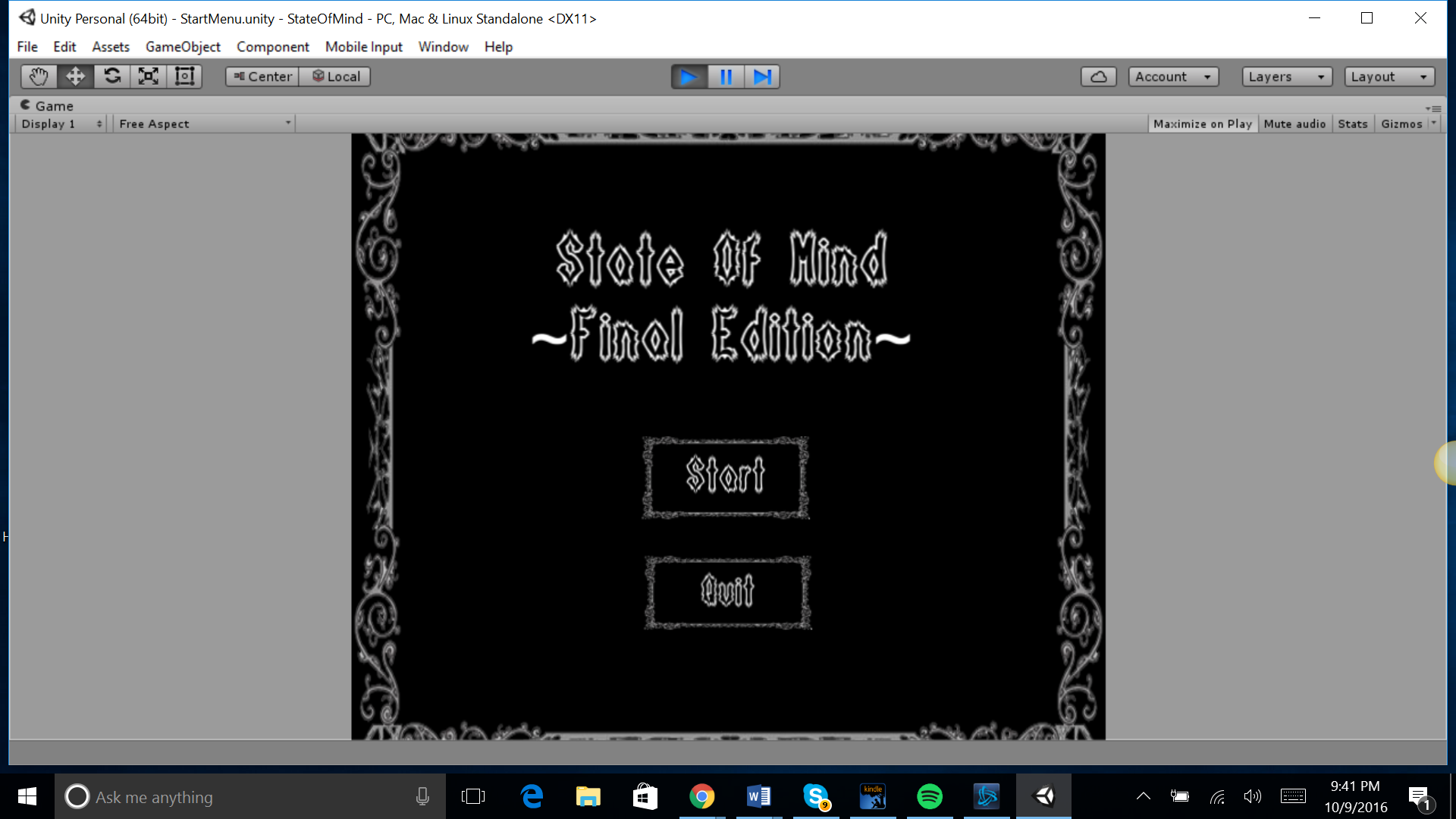Select the Move tool
The width and height of the screenshot is (1456, 819).
pos(75,77)
